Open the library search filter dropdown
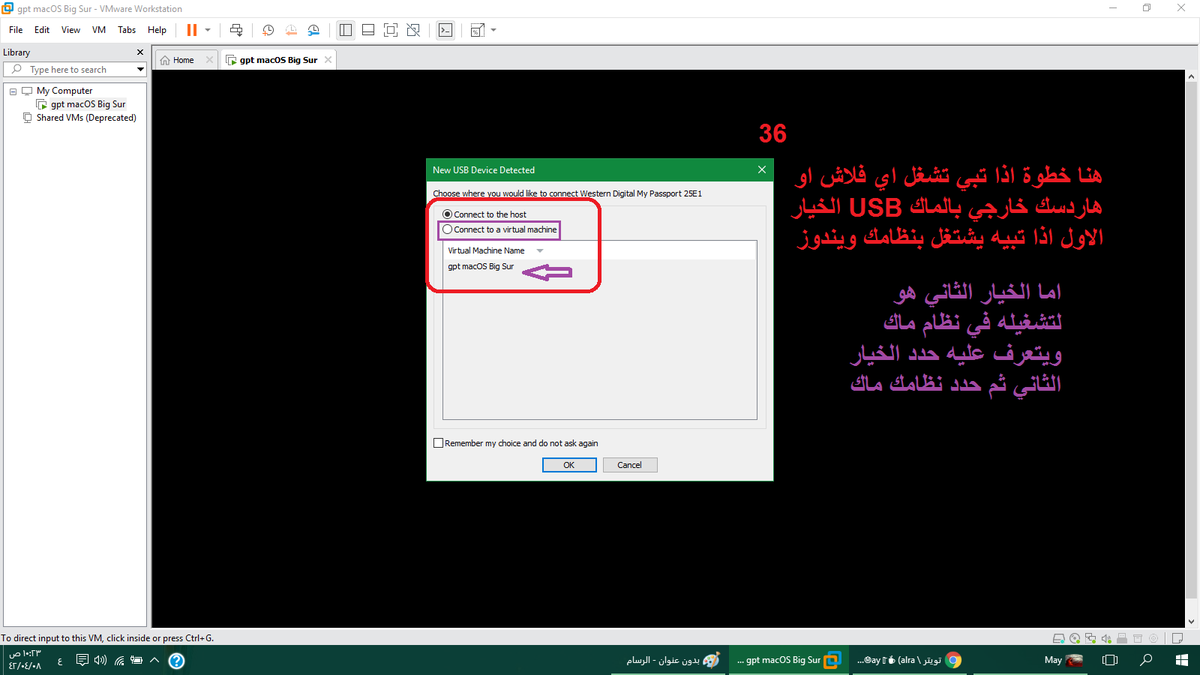The height and width of the screenshot is (675, 1200). tap(140, 69)
